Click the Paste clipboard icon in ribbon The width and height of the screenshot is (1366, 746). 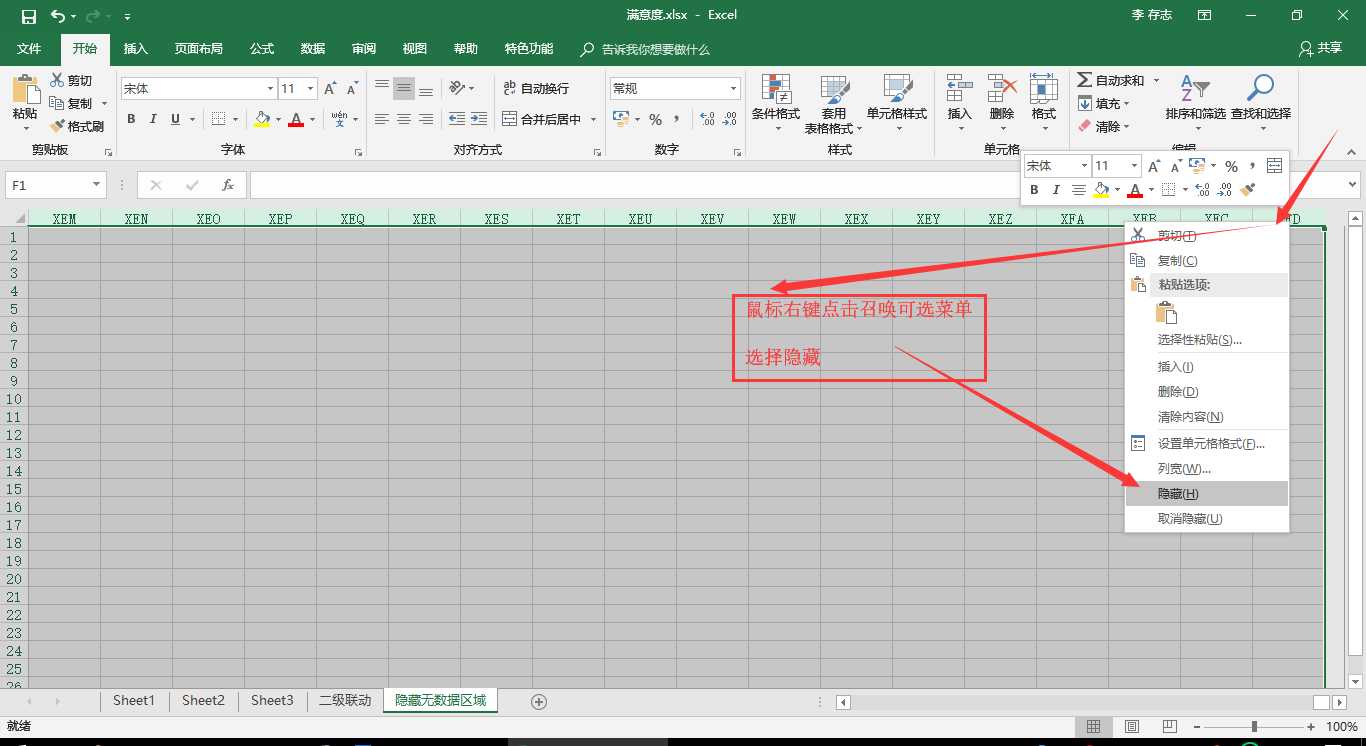click(x=25, y=90)
